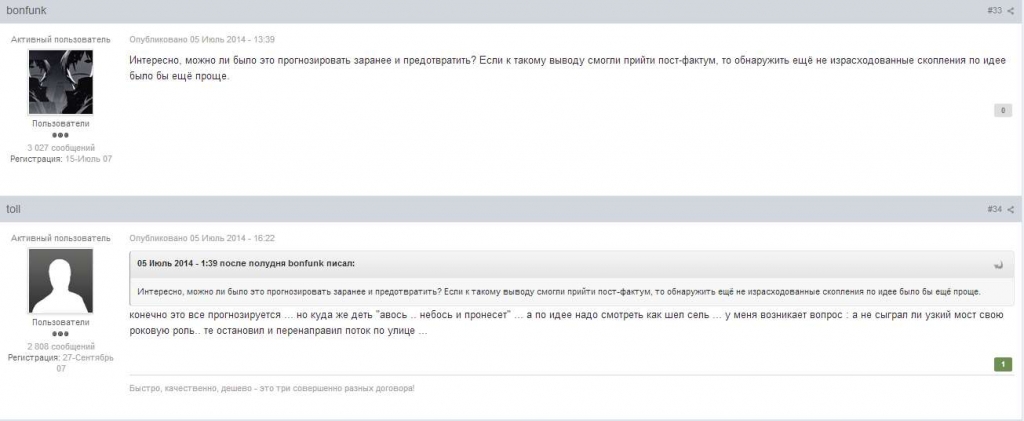
Task: Click bonfunk's anime avatar image
Action: click(x=61, y=82)
